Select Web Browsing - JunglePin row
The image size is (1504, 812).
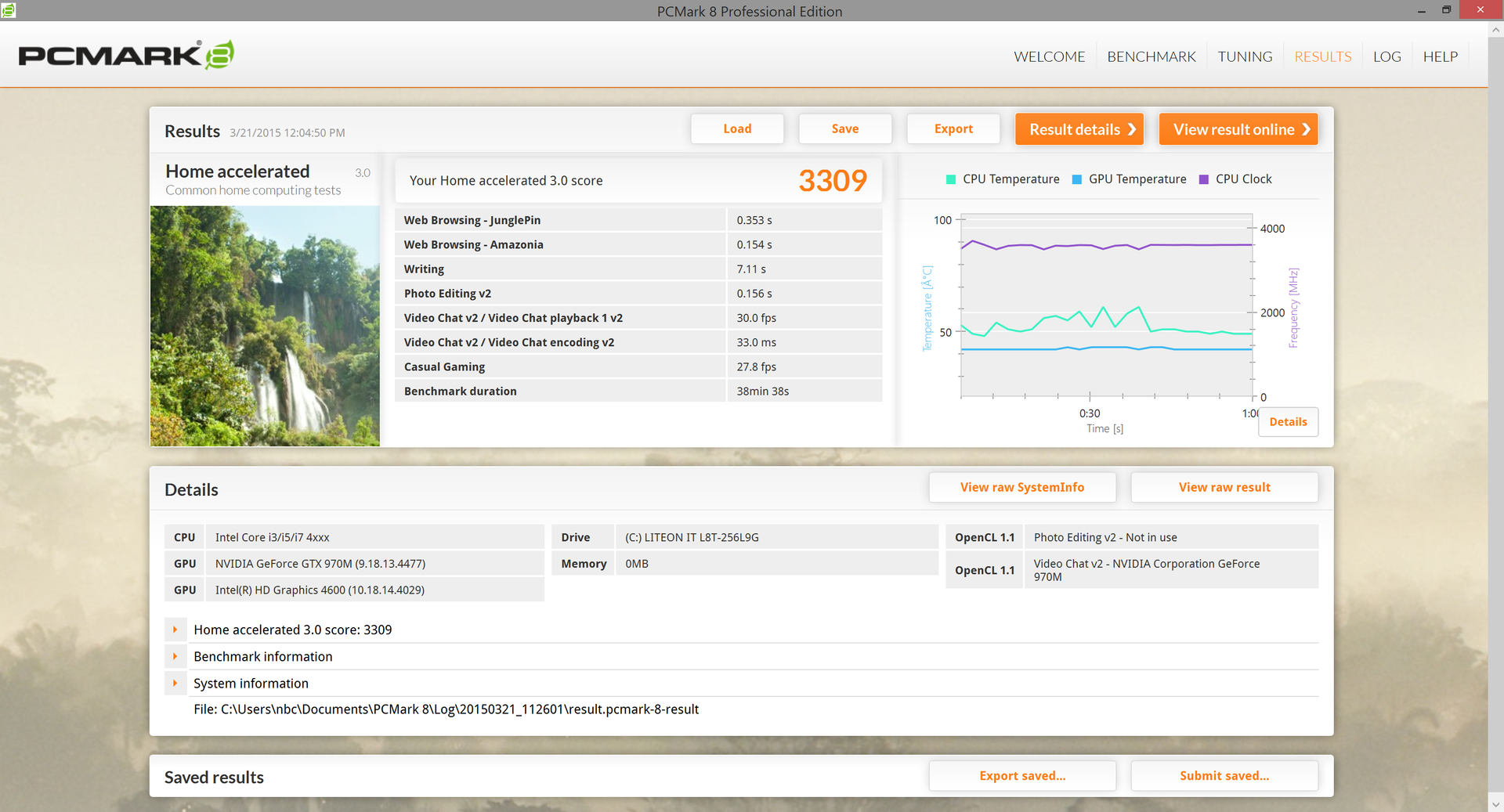coord(638,220)
